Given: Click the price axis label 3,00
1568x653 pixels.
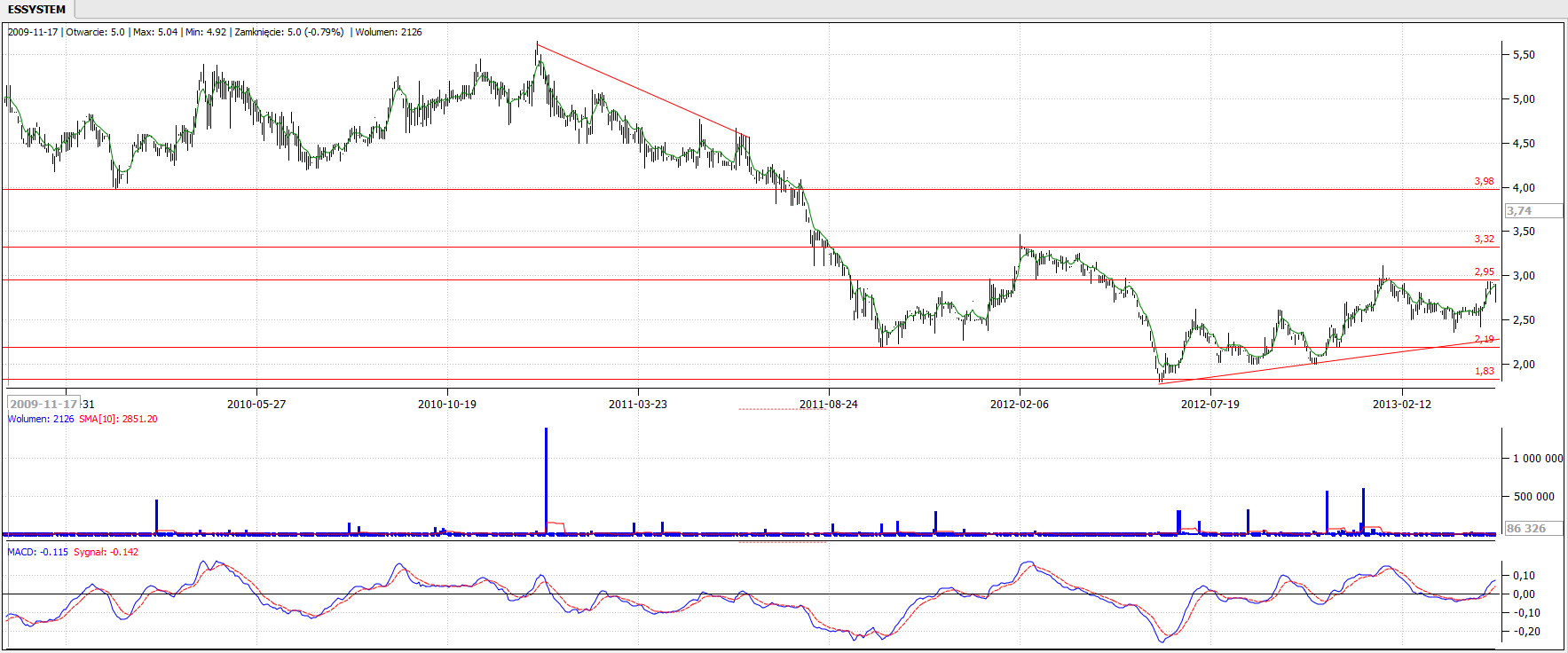Looking at the screenshot, I should 1524,275.
